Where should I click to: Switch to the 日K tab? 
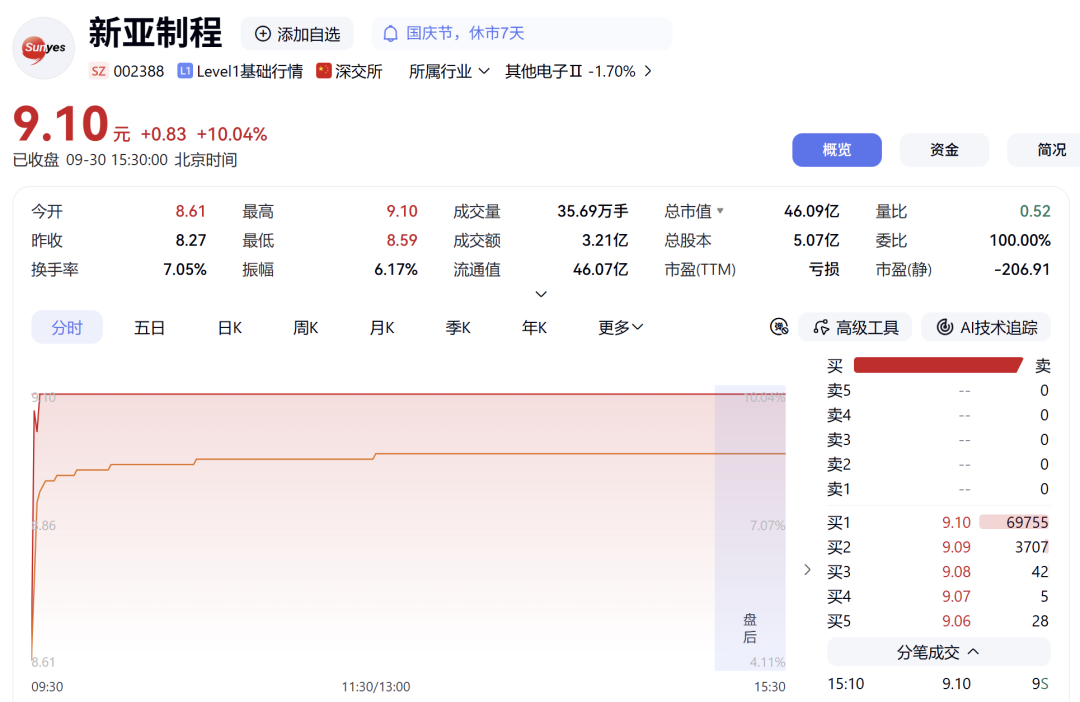pyautogui.click(x=230, y=327)
